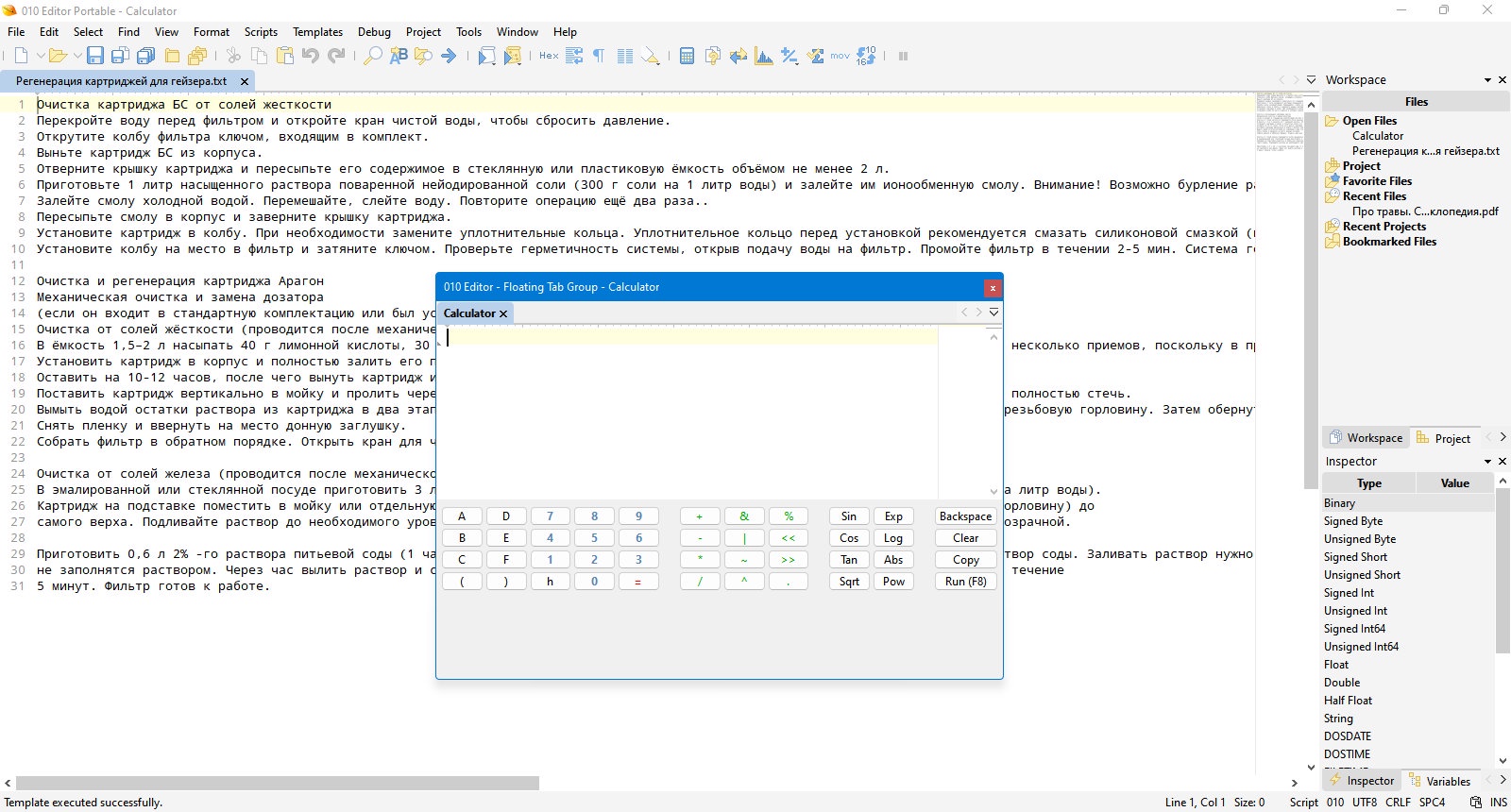Toggle INS insert mode in status bar
The image size is (1511, 812).
1499,803
